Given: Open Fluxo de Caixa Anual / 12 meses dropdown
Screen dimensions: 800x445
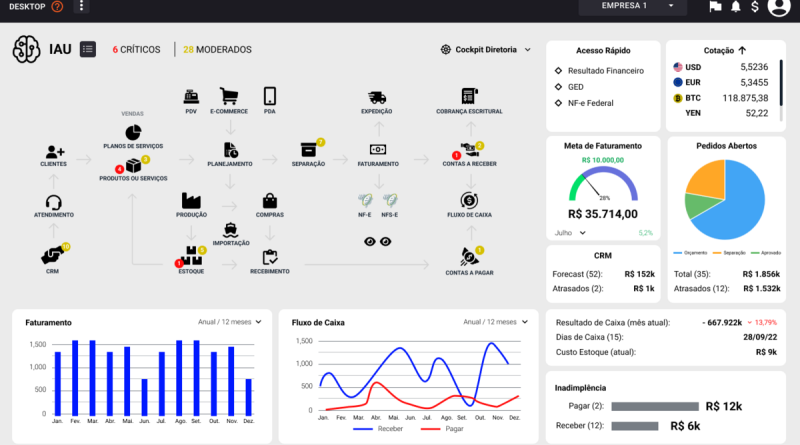Looking at the screenshot, I should tap(495, 322).
